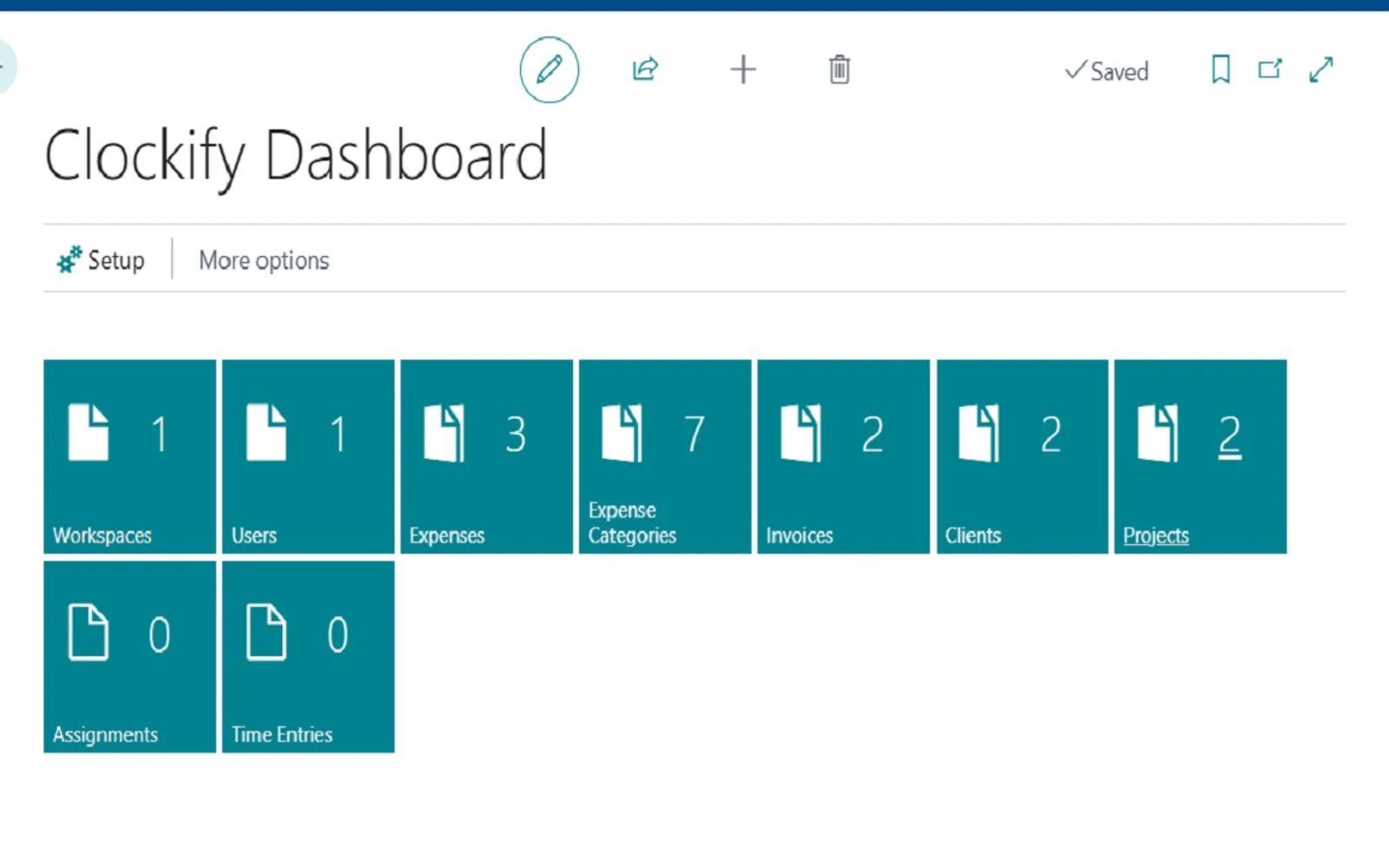This screenshot has width=1389, height=868.
Task: Click the documents icon on Invoices tile
Action: pyautogui.click(x=800, y=433)
